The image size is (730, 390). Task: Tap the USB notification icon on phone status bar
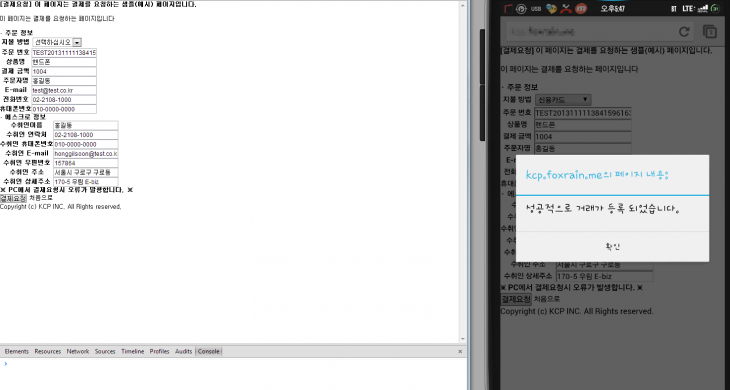pyautogui.click(x=536, y=8)
